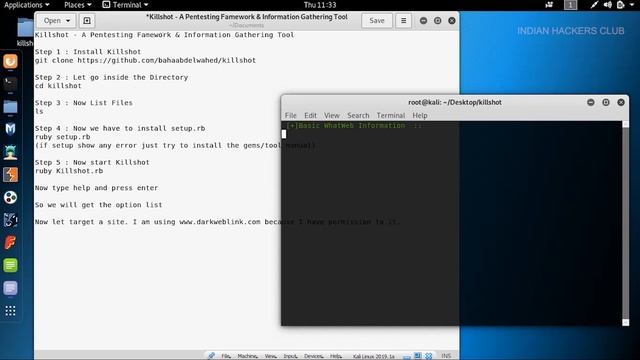
Task: Click the new document icon in gedit
Action: pyautogui.click(x=87, y=20)
